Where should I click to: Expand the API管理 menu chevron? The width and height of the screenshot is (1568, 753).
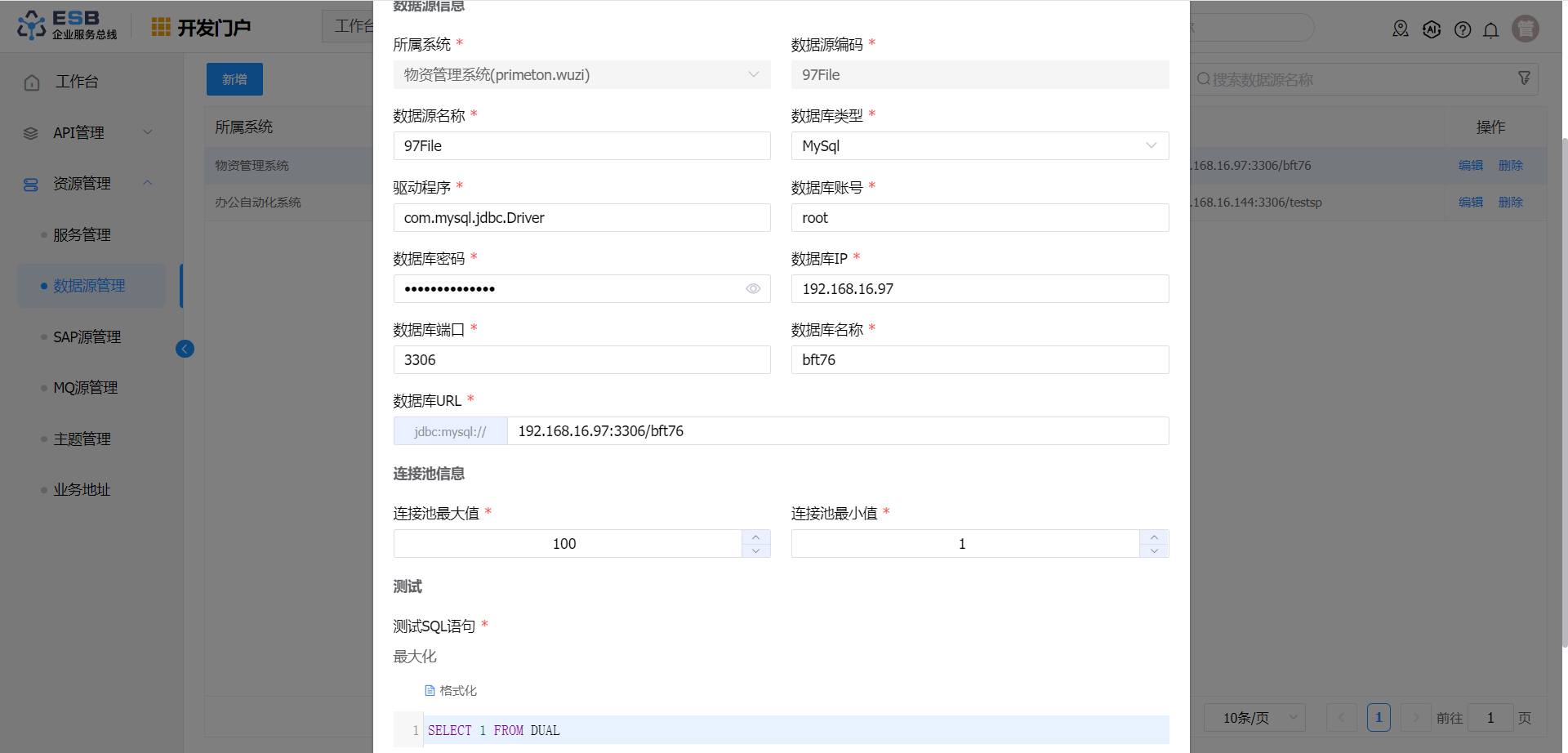[x=148, y=132]
